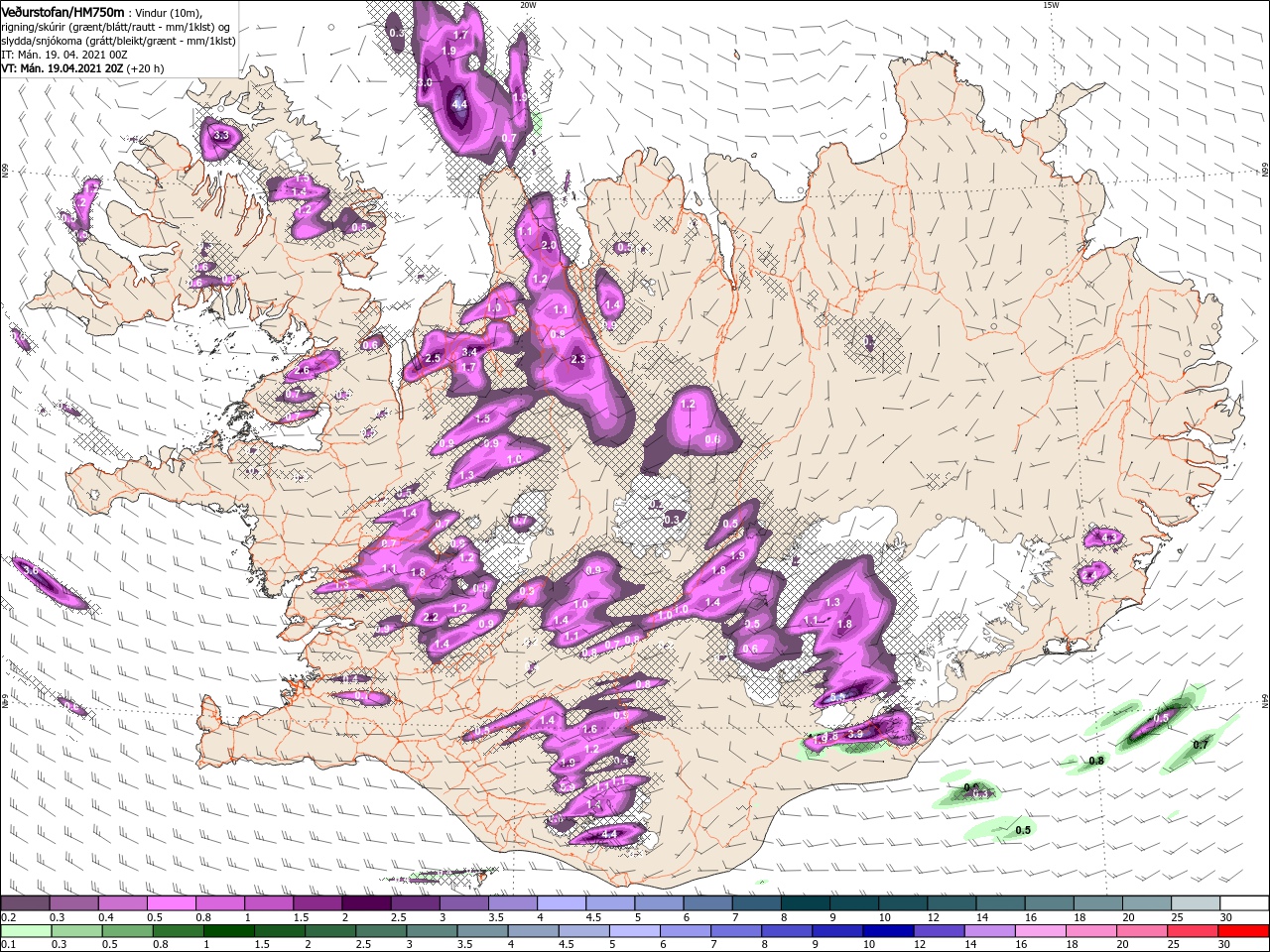Pick the grey-green swatch labeled 3 in rain scale
This screenshot has height=952, width=1270.
pyautogui.click(x=432, y=931)
